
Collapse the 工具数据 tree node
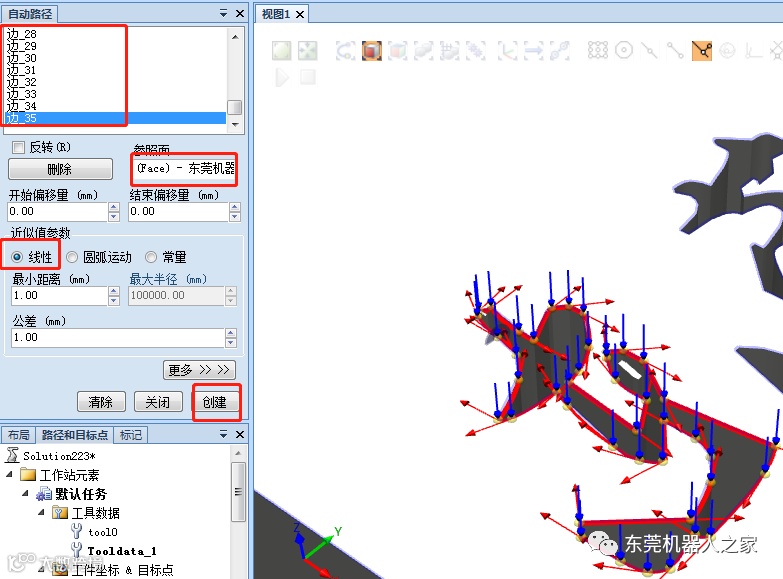click(41, 513)
